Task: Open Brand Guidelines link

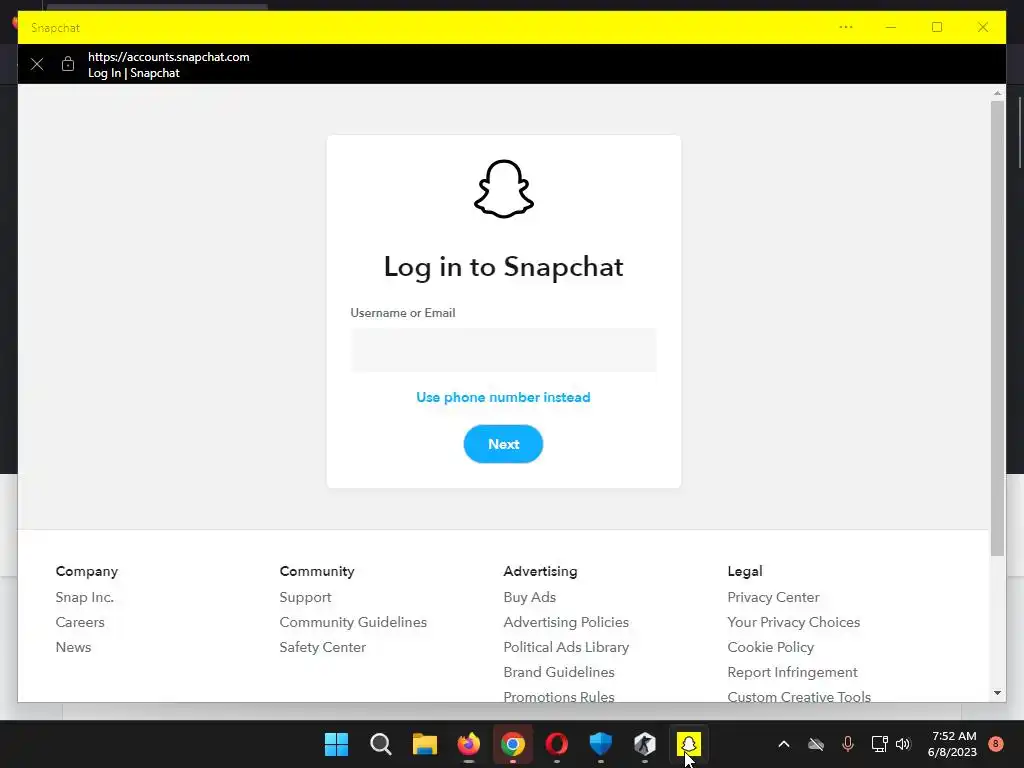Action: (559, 672)
